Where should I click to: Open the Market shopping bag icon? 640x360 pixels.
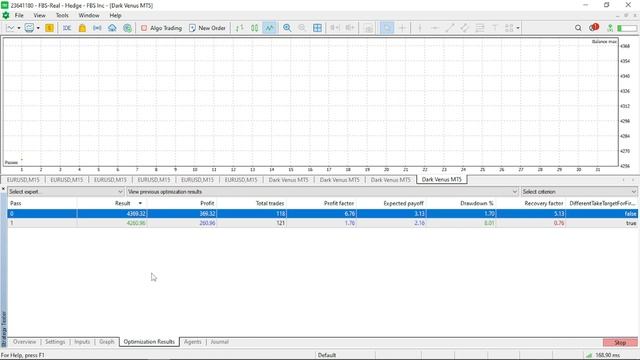82,28
